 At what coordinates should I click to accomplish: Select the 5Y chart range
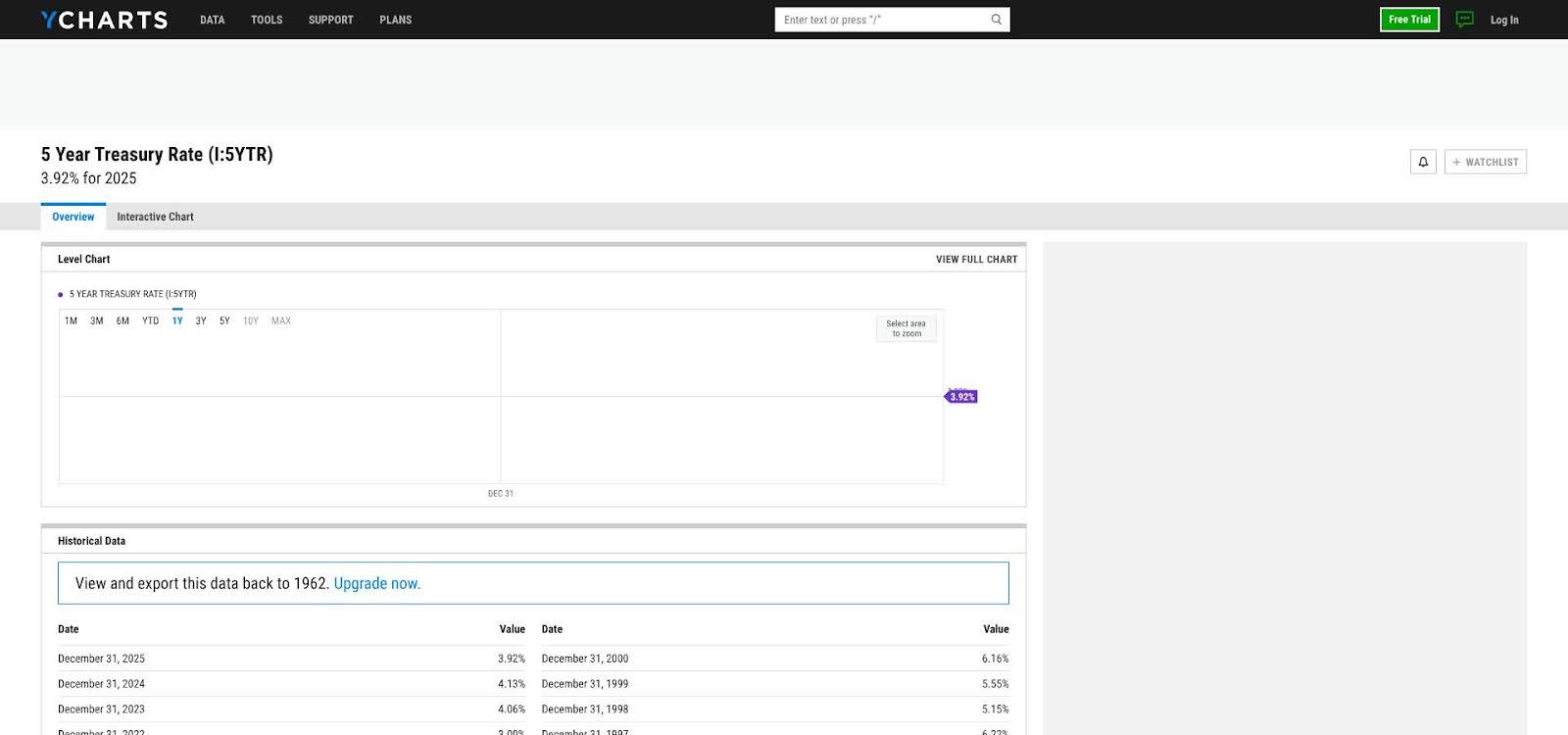[224, 320]
